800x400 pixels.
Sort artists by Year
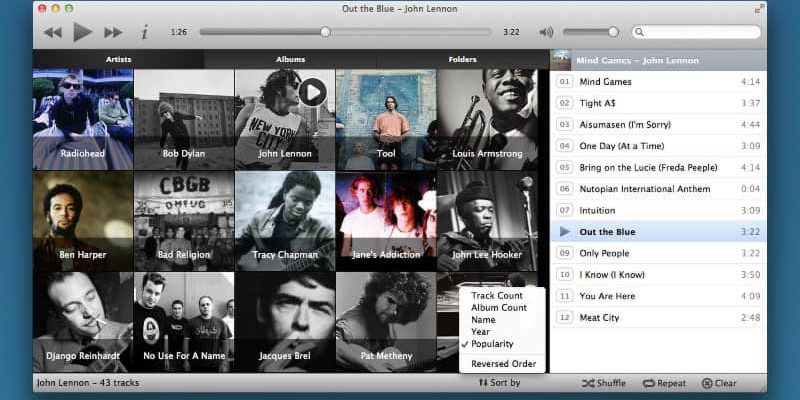(481, 332)
